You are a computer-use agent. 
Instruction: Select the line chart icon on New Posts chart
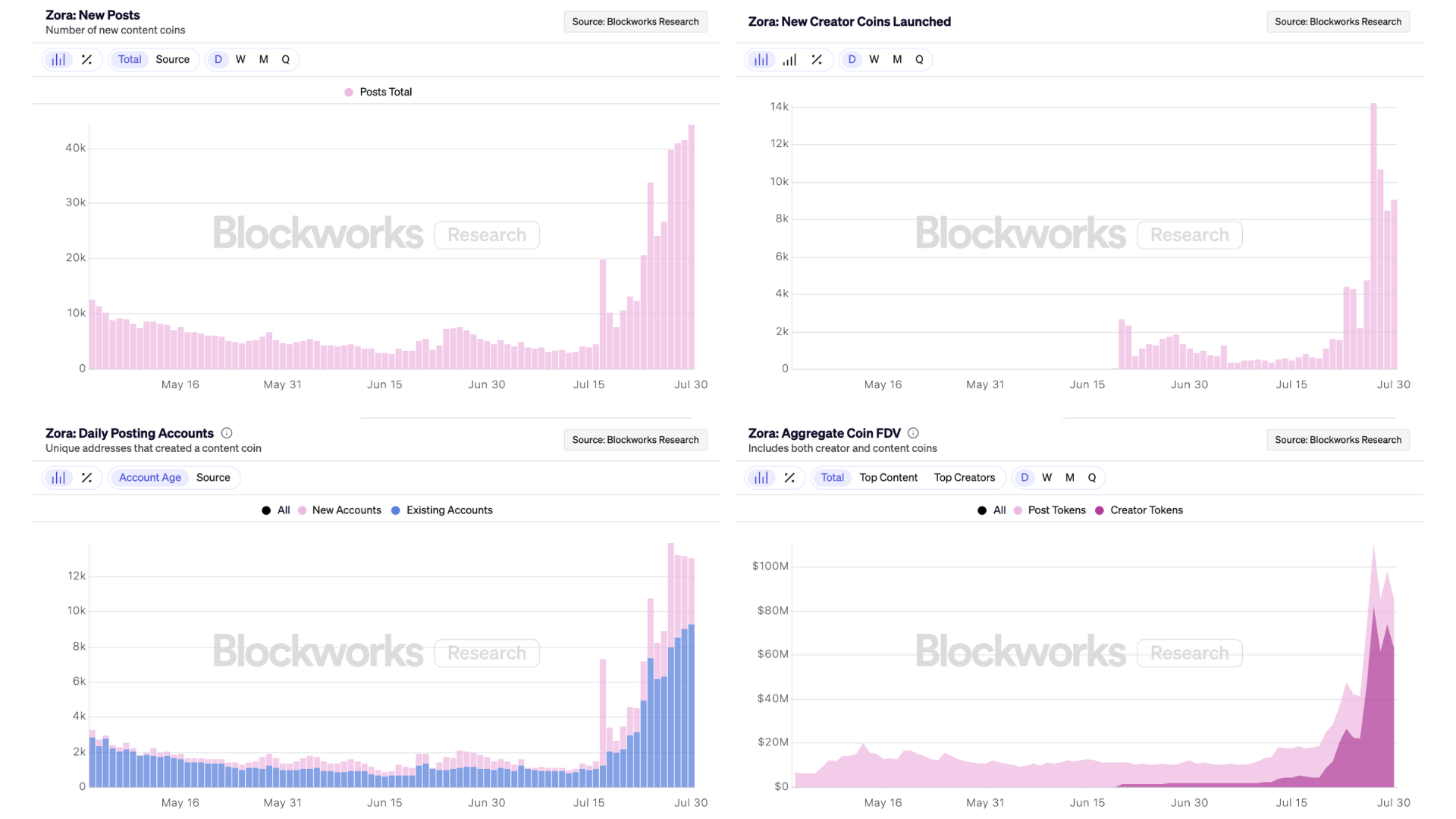click(86, 58)
